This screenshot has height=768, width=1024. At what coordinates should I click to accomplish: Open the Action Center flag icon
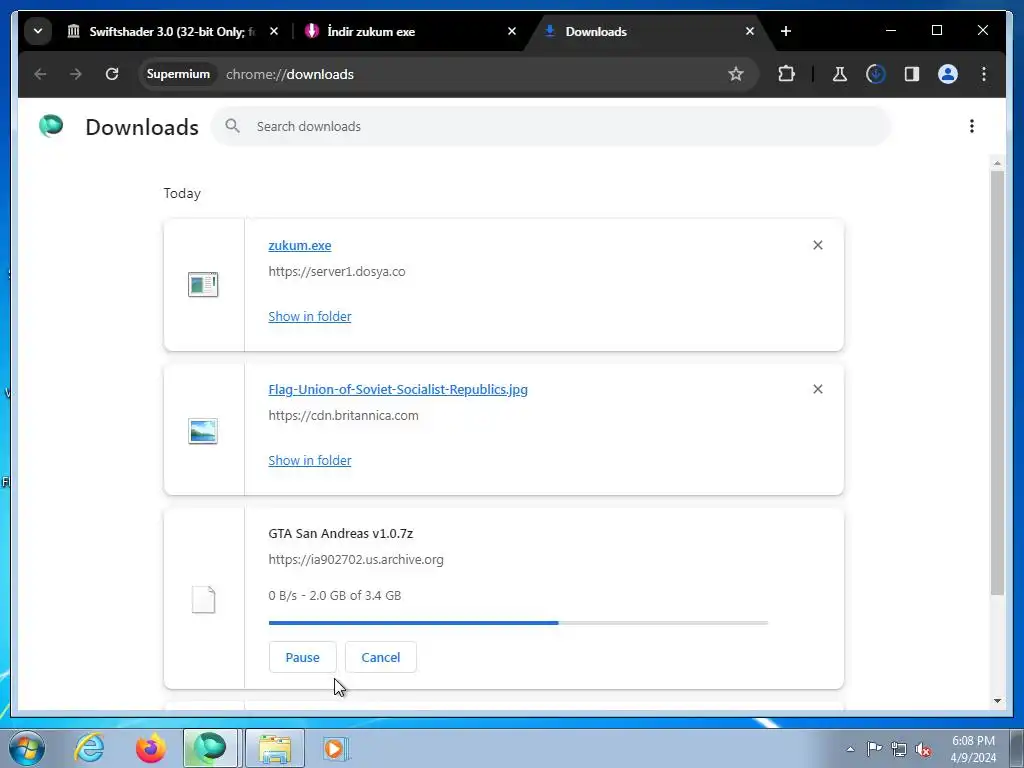874,749
